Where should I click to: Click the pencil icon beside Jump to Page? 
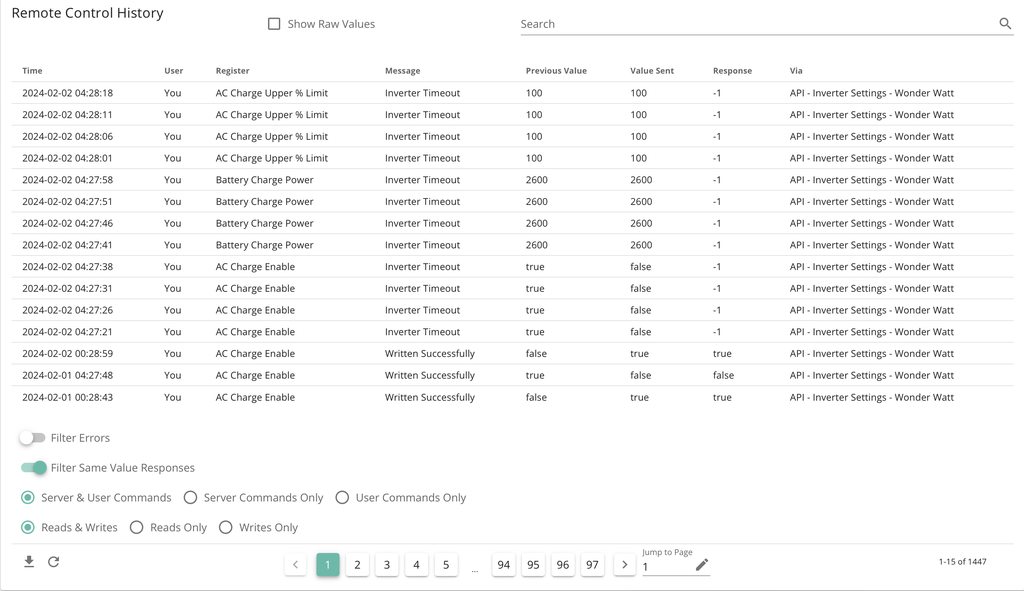(702, 565)
